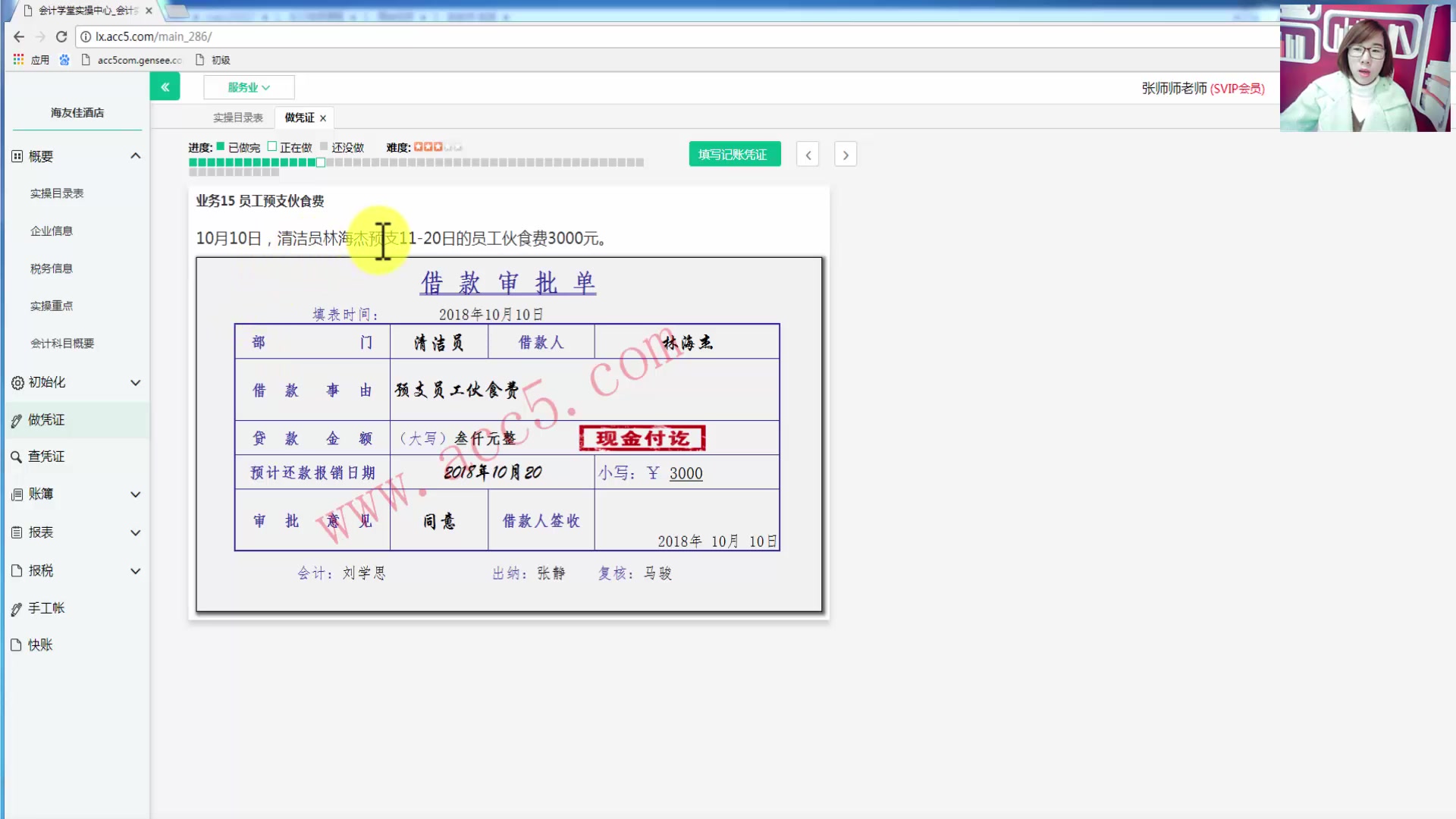Open the 初级 bookmark
This screenshot has height=819, width=1456.
point(213,60)
